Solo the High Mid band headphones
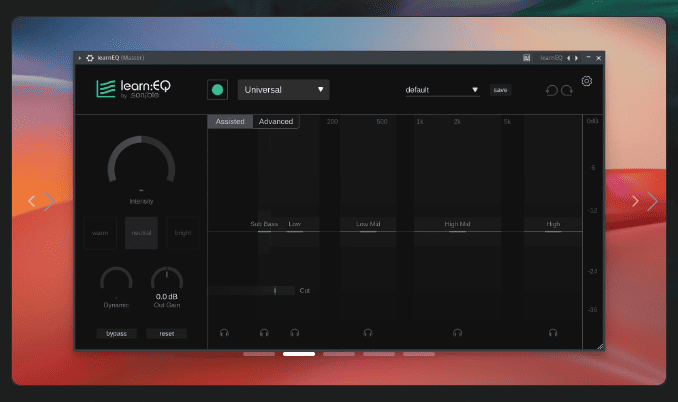This screenshot has height=402, width=678. pos(457,333)
